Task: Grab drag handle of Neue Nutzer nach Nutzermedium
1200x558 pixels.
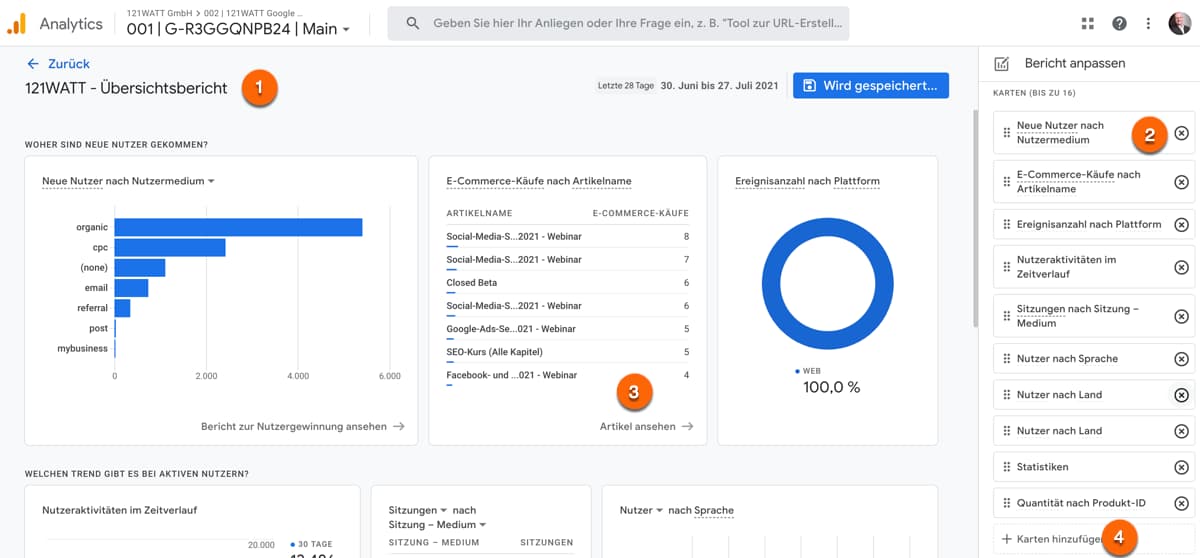Action: [x=1006, y=133]
